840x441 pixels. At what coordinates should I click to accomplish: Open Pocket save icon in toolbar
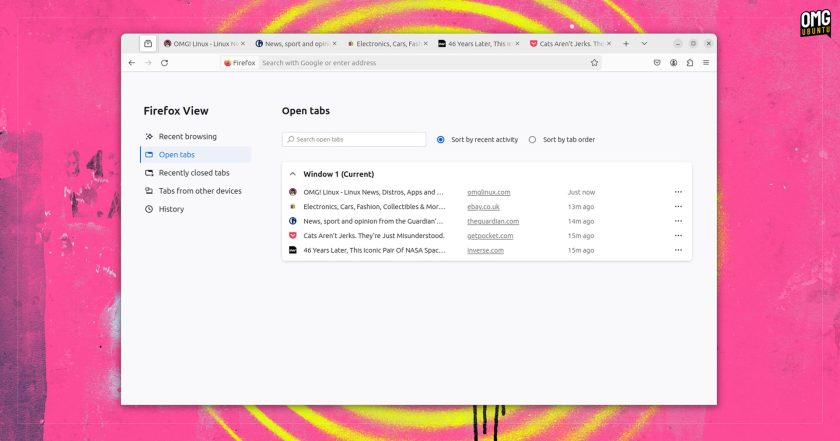tap(657, 63)
